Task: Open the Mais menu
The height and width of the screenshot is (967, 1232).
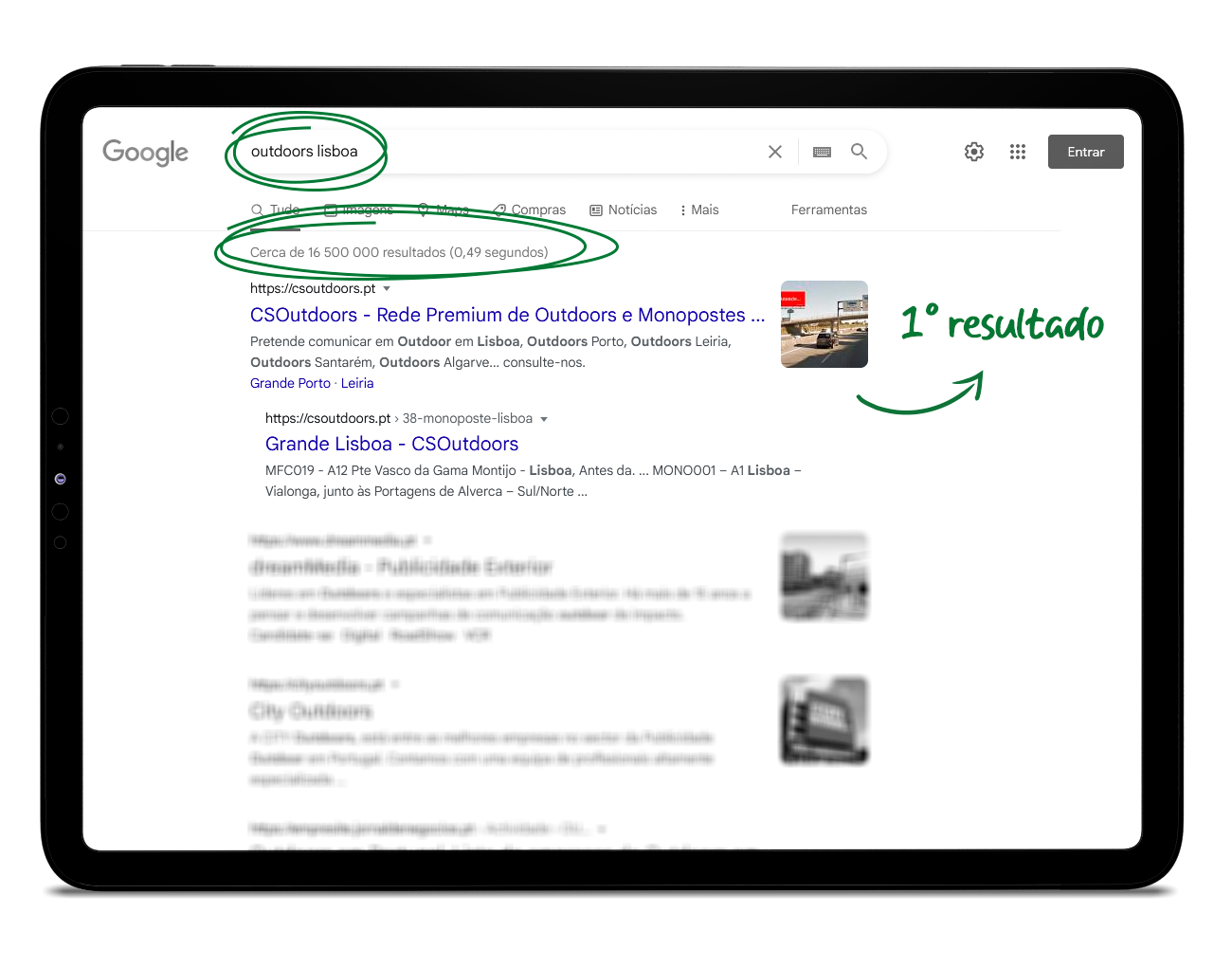Action: pos(699,210)
